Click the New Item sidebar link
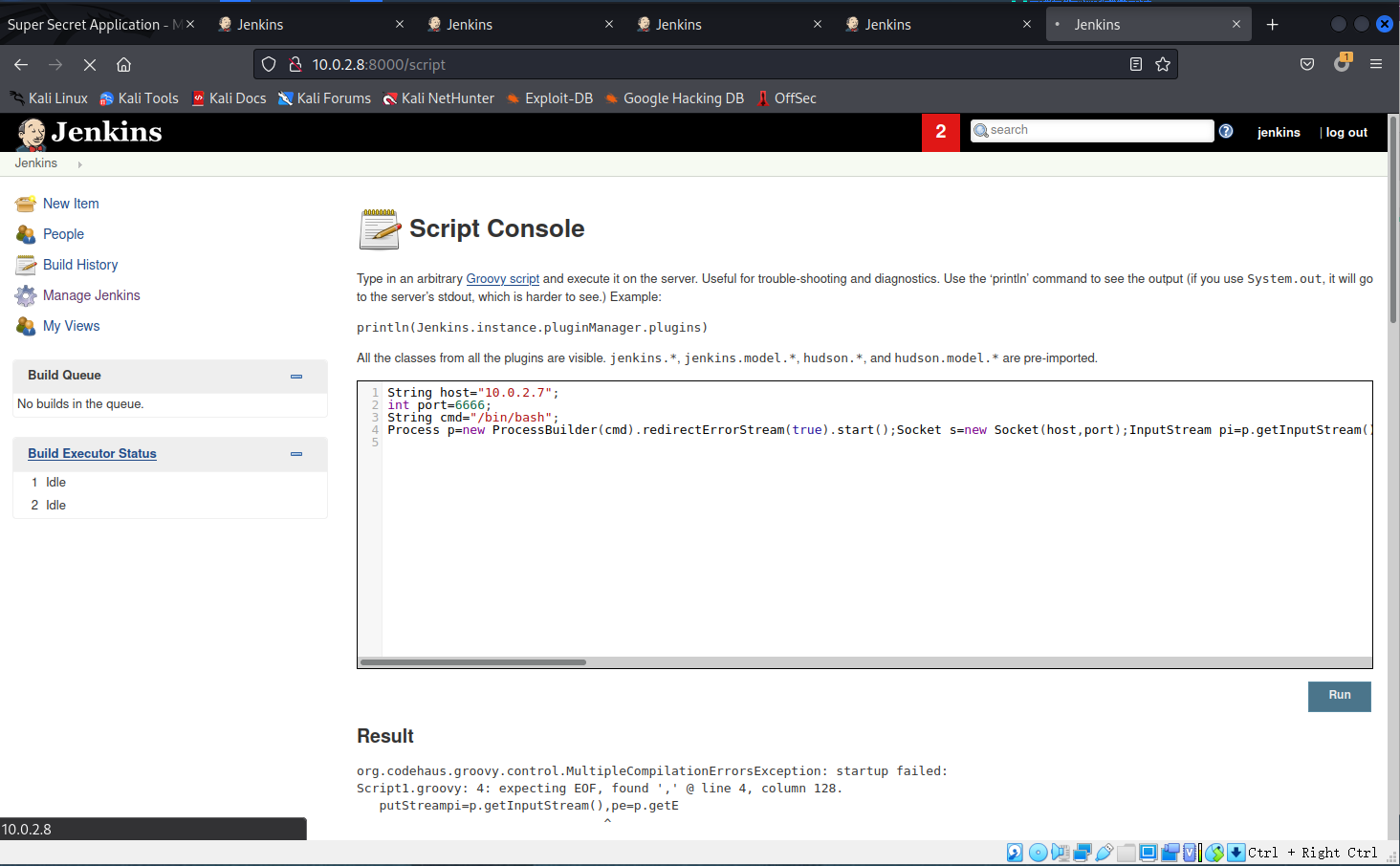The width and height of the screenshot is (1400, 866). tap(71, 204)
